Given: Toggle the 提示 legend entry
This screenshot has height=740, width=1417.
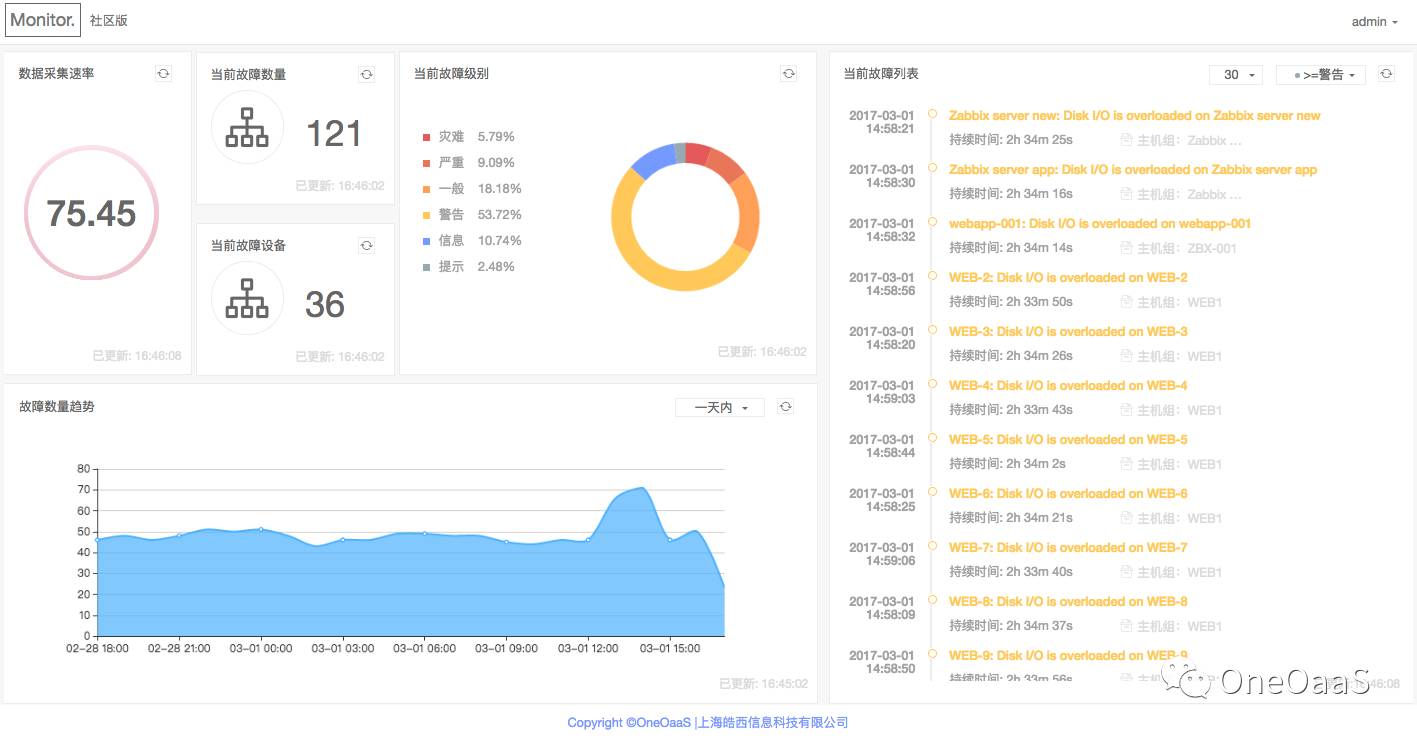Looking at the screenshot, I should click(468, 267).
